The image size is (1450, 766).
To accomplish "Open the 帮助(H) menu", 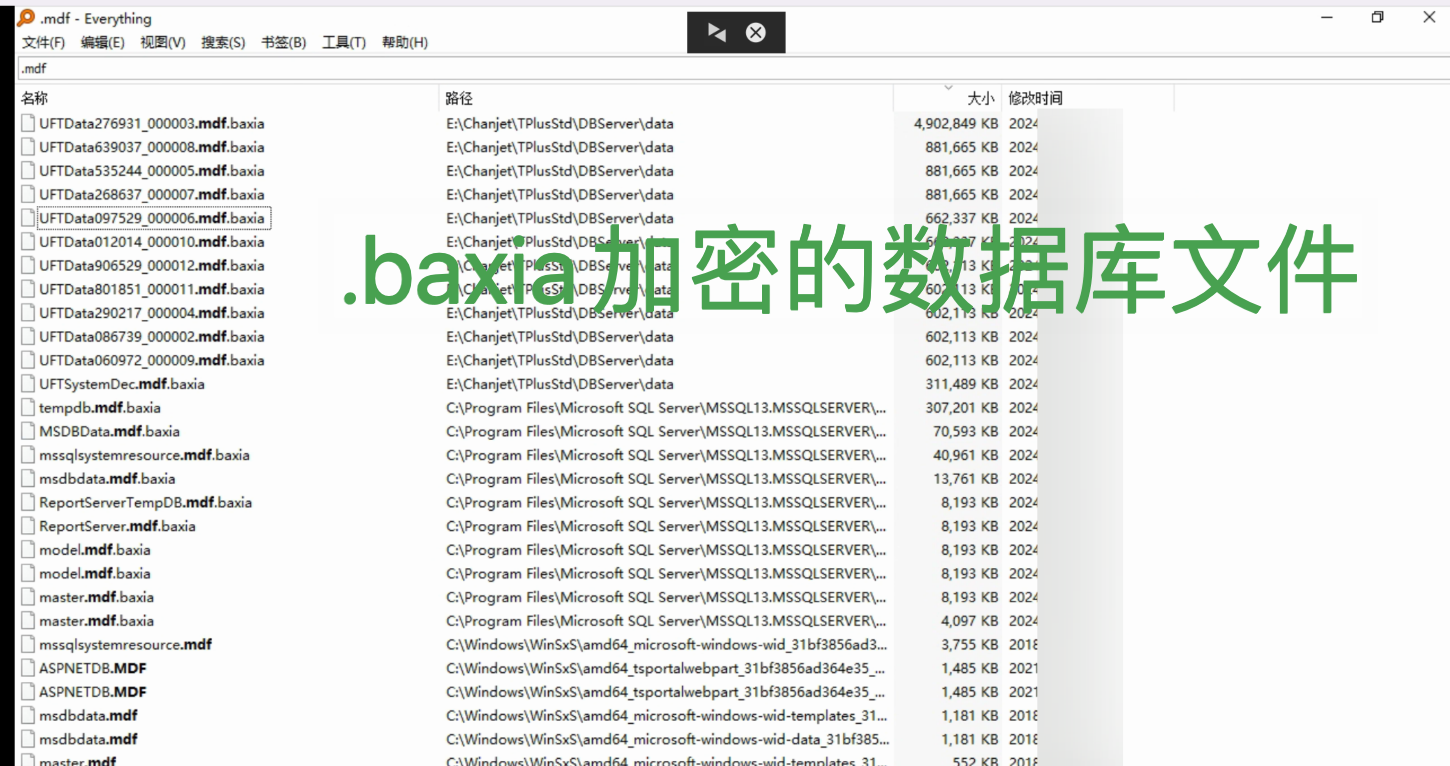I will (405, 43).
